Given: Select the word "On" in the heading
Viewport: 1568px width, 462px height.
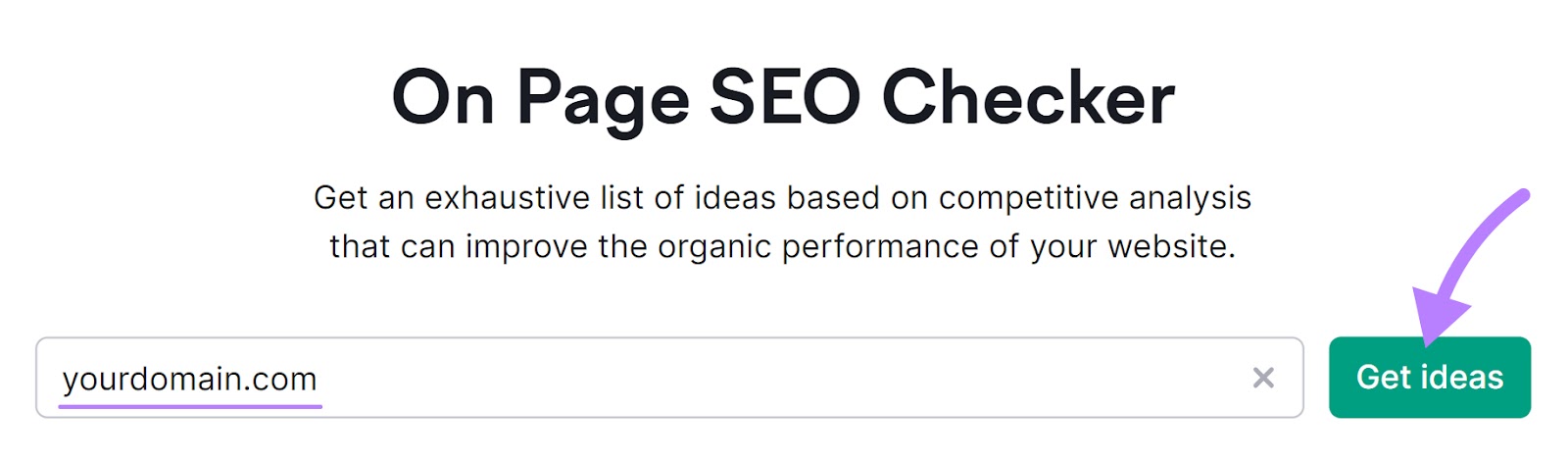Looking at the screenshot, I should pos(443,98).
